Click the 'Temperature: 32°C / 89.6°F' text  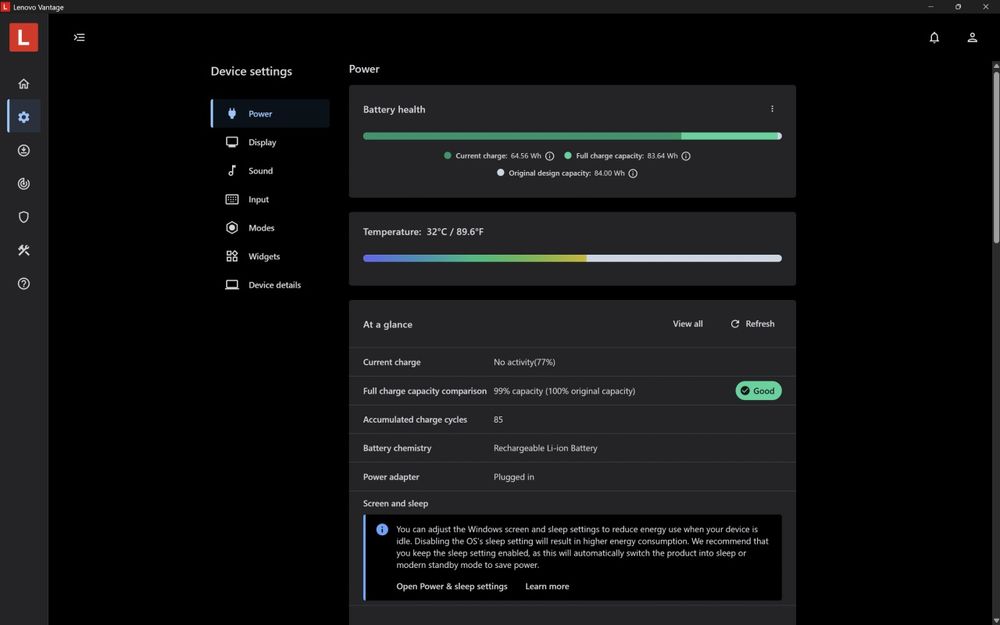(423, 232)
